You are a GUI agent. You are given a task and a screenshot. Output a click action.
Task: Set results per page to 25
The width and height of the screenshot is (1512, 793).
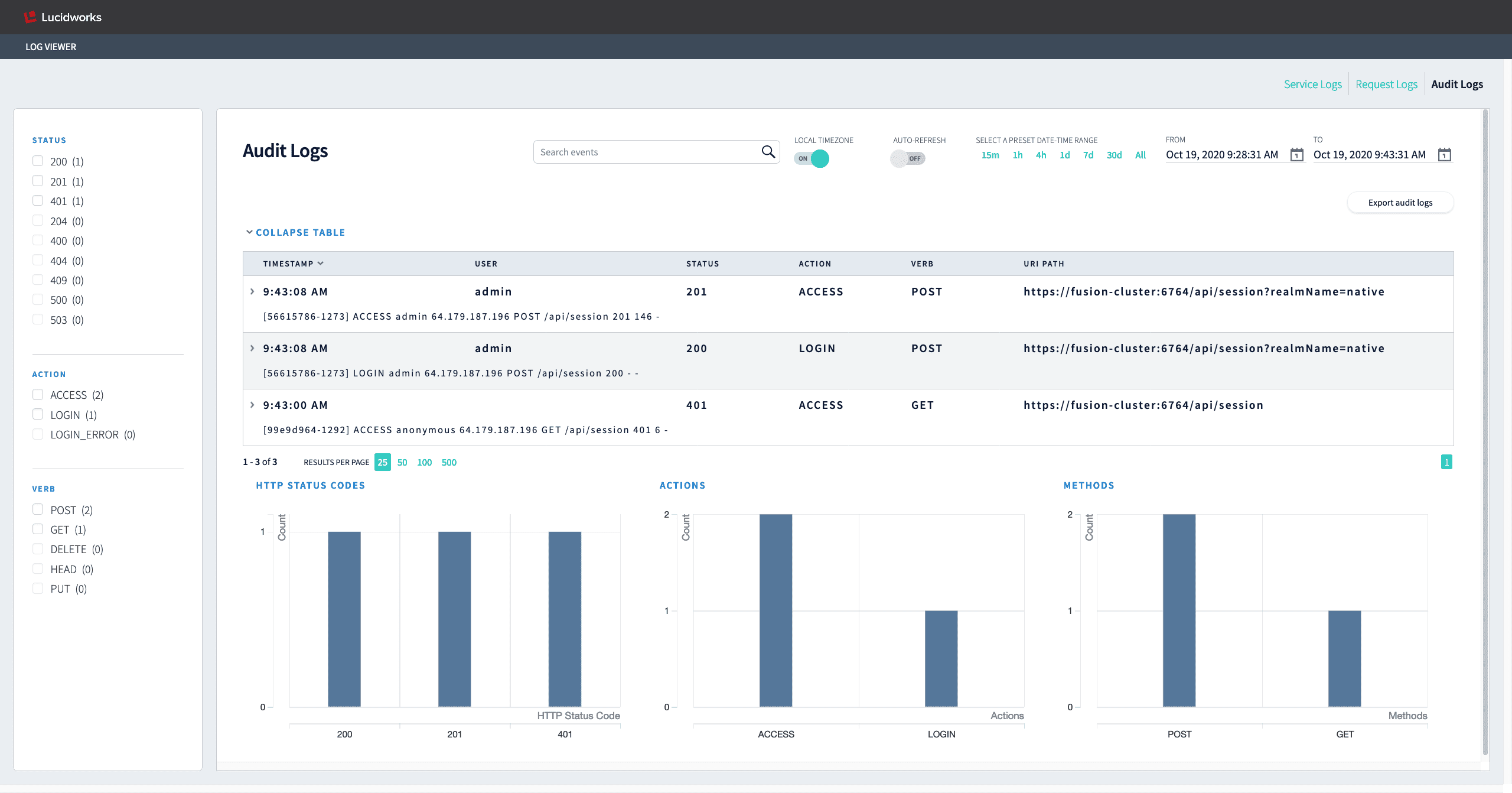383,462
